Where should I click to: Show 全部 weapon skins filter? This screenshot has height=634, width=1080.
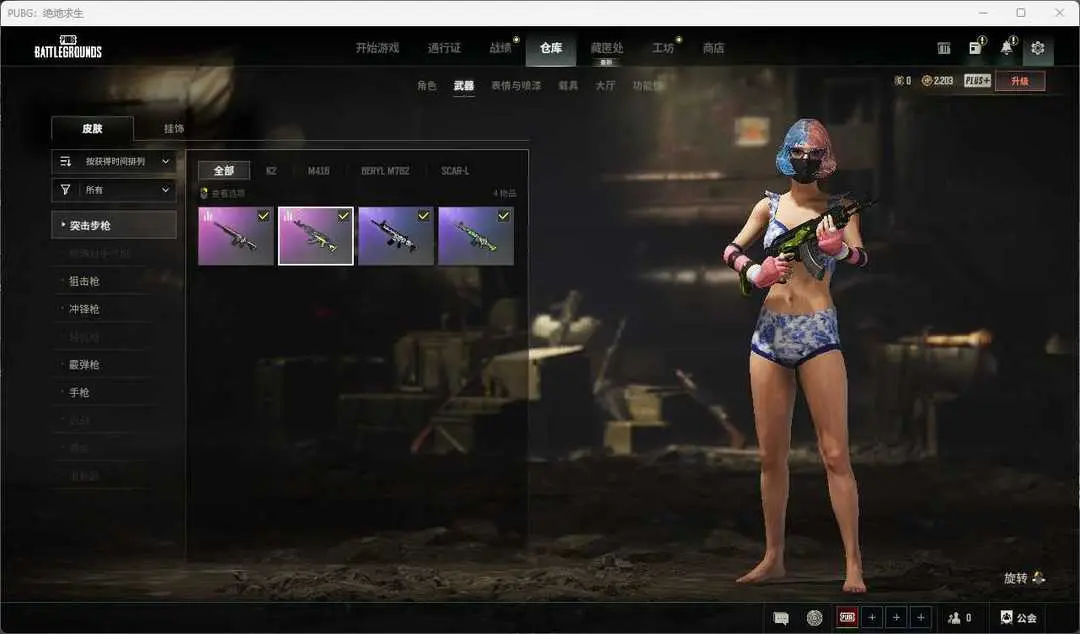[x=224, y=170]
